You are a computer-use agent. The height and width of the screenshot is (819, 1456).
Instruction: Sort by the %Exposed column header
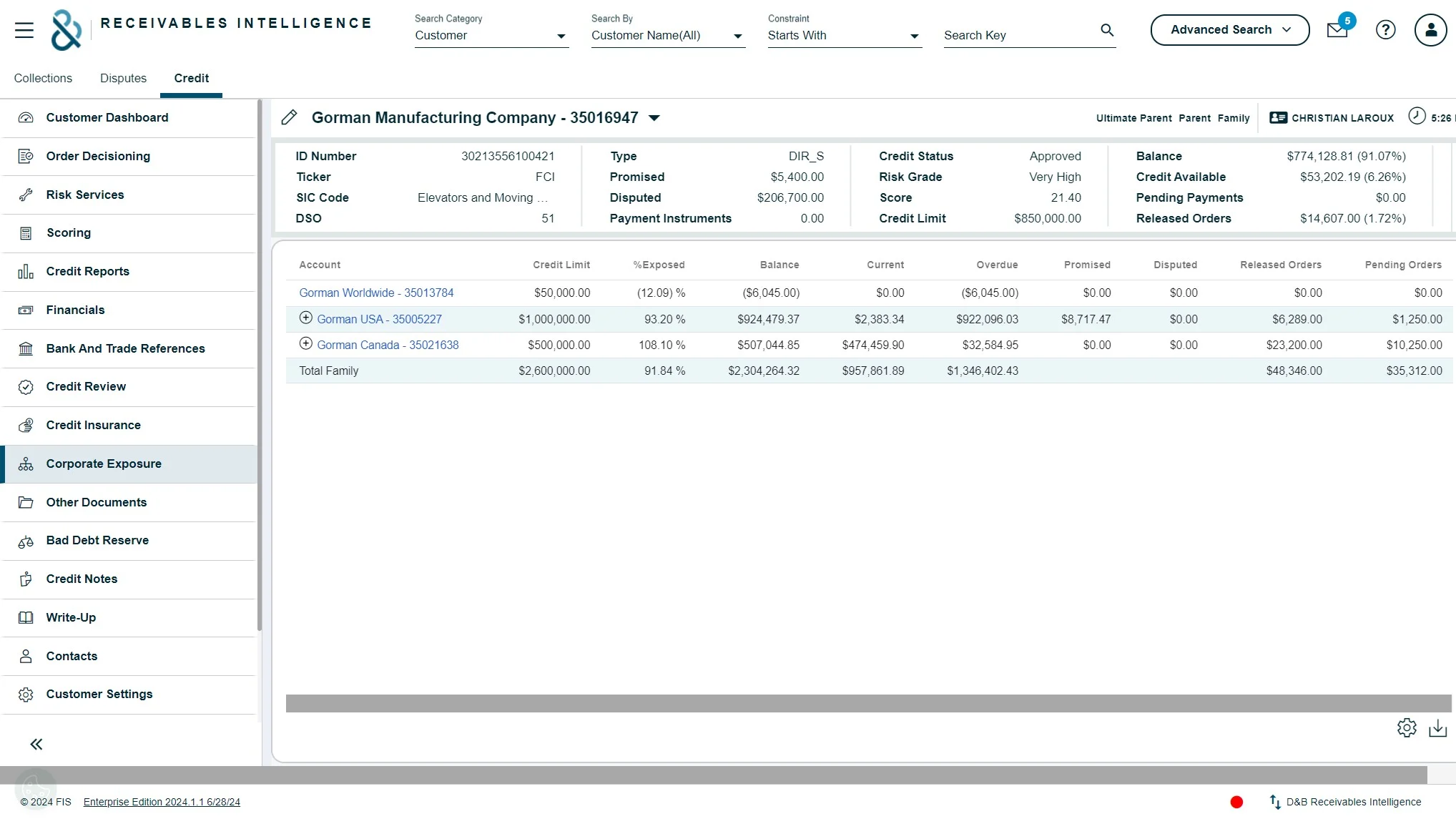coord(659,265)
